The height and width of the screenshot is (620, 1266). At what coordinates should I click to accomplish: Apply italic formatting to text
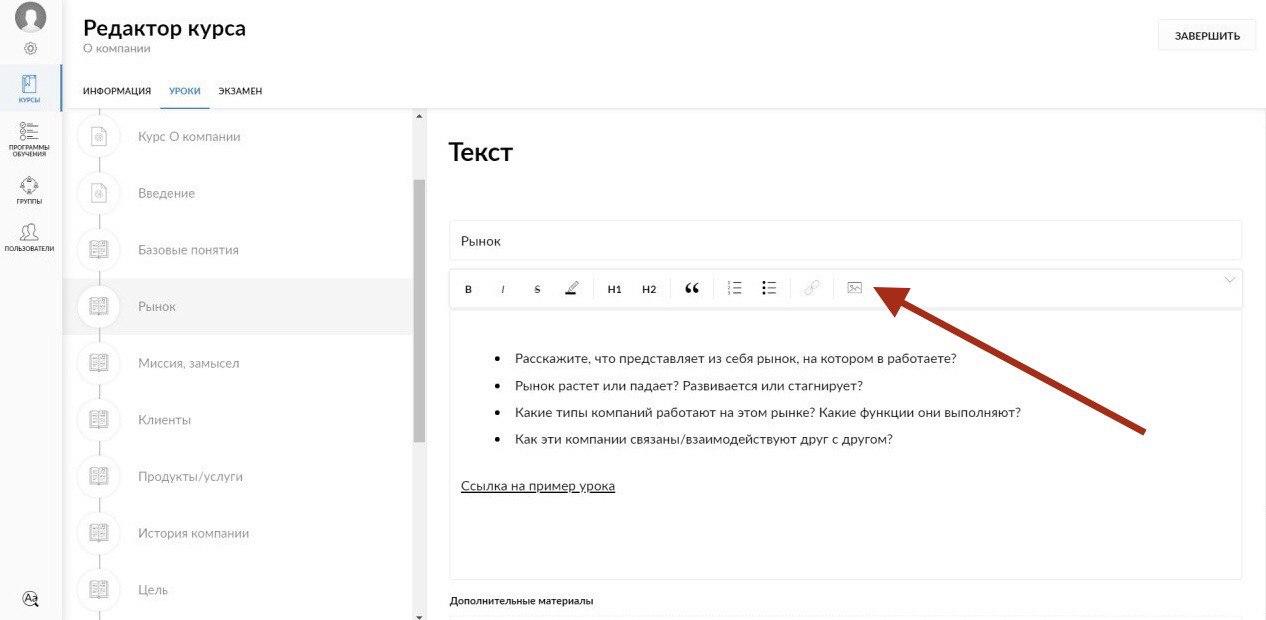coord(502,289)
